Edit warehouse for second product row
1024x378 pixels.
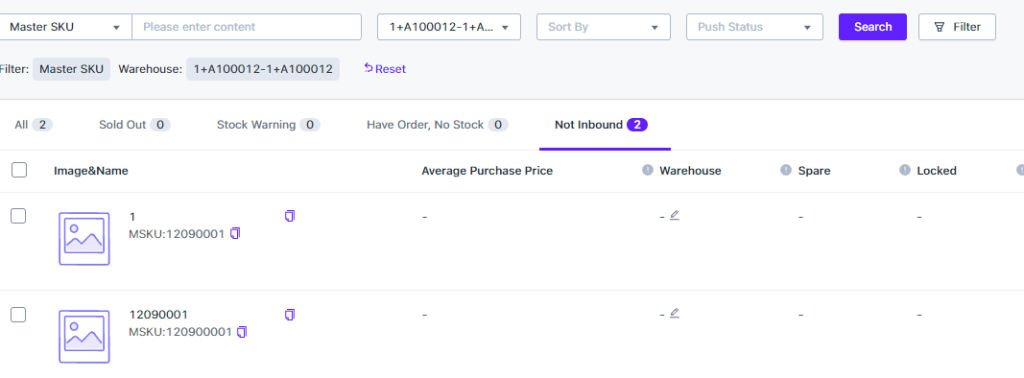click(675, 313)
